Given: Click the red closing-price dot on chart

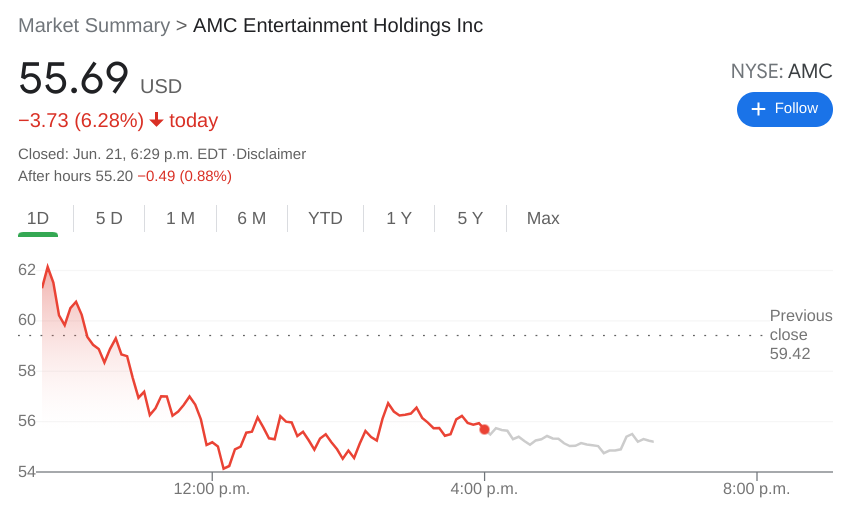Looking at the screenshot, I should (484, 429).
